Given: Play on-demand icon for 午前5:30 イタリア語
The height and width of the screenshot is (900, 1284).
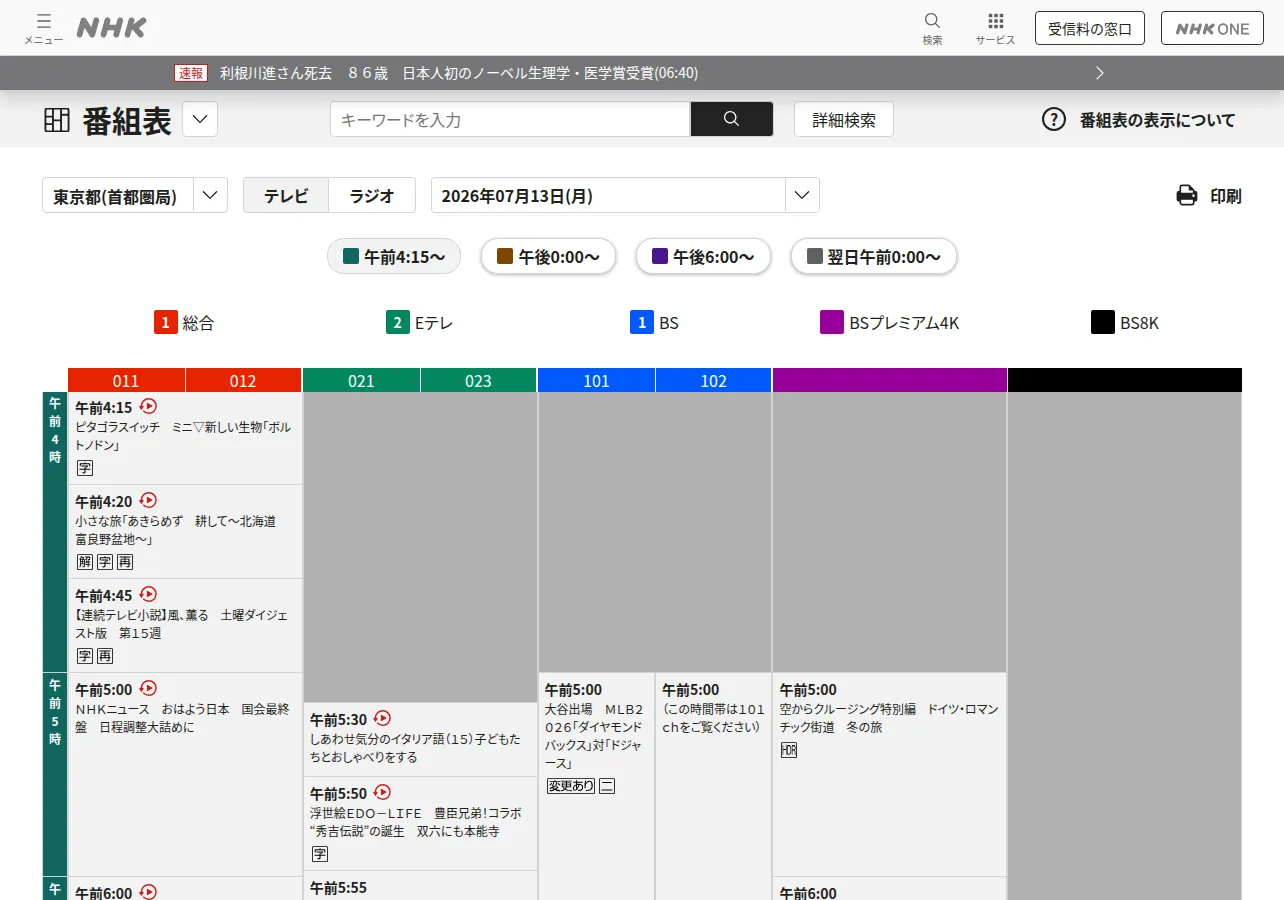Looking at the screenshot, I should click(382, 718).
